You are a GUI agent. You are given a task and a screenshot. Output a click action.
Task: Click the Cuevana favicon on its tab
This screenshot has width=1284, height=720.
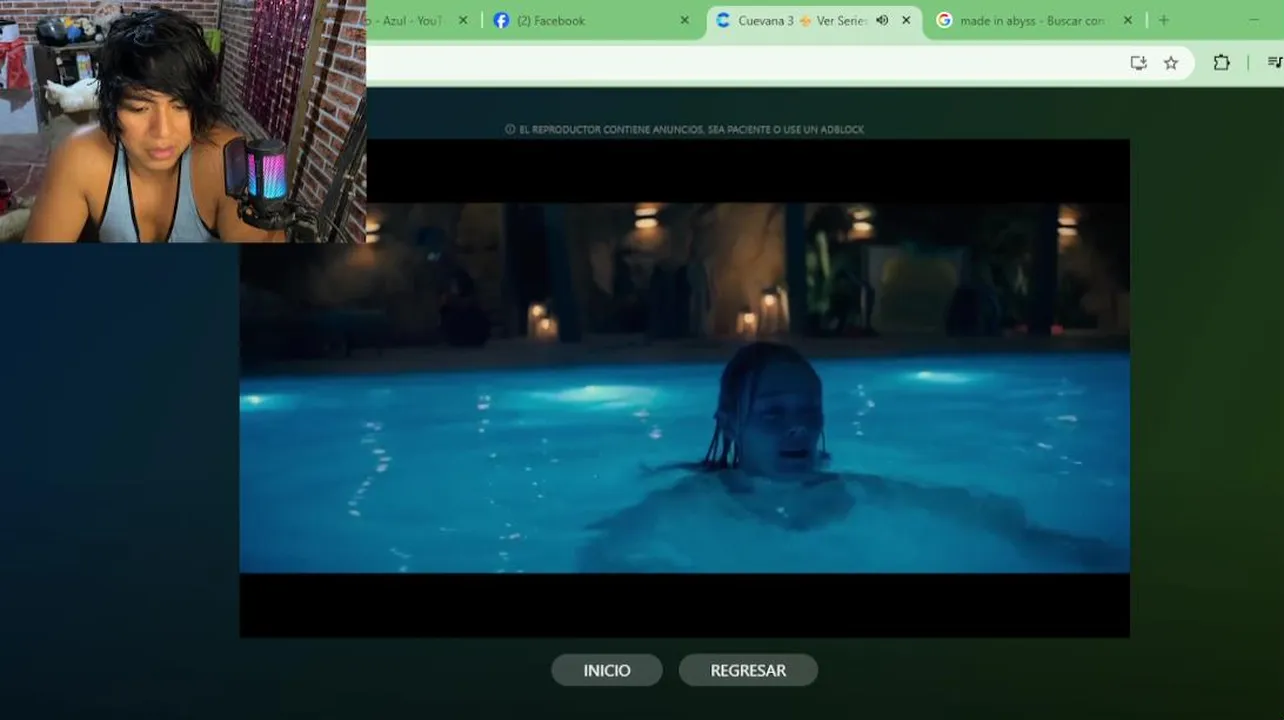tap(723, 20)
